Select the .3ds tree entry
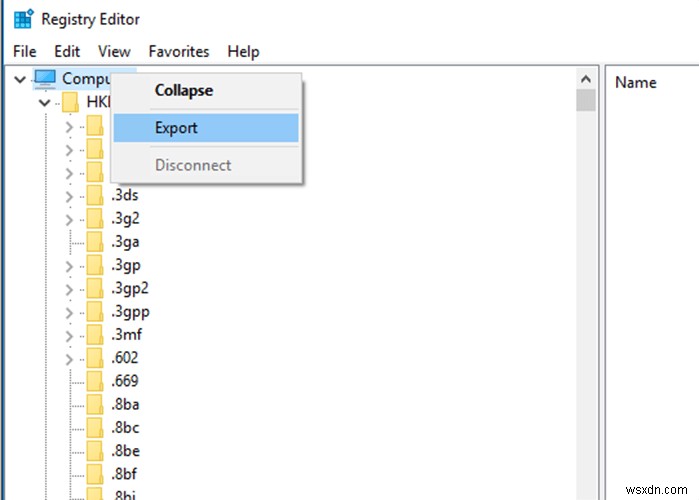The height and width of the screenshot is (500, 699). pyautogui.click(x=125, y=195)
